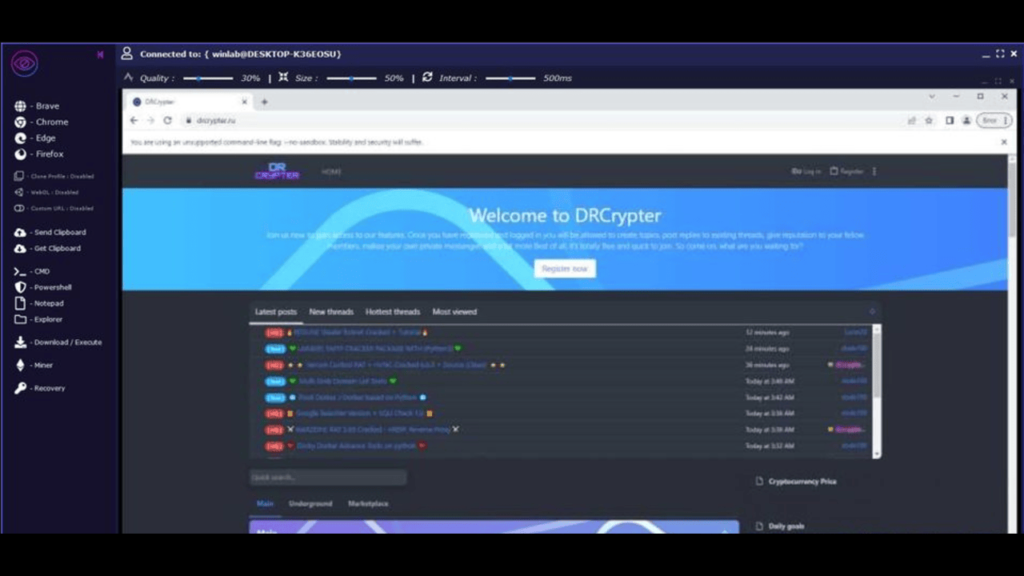Click the browser forward arrow
The image size is (1024, 576).
151,120
